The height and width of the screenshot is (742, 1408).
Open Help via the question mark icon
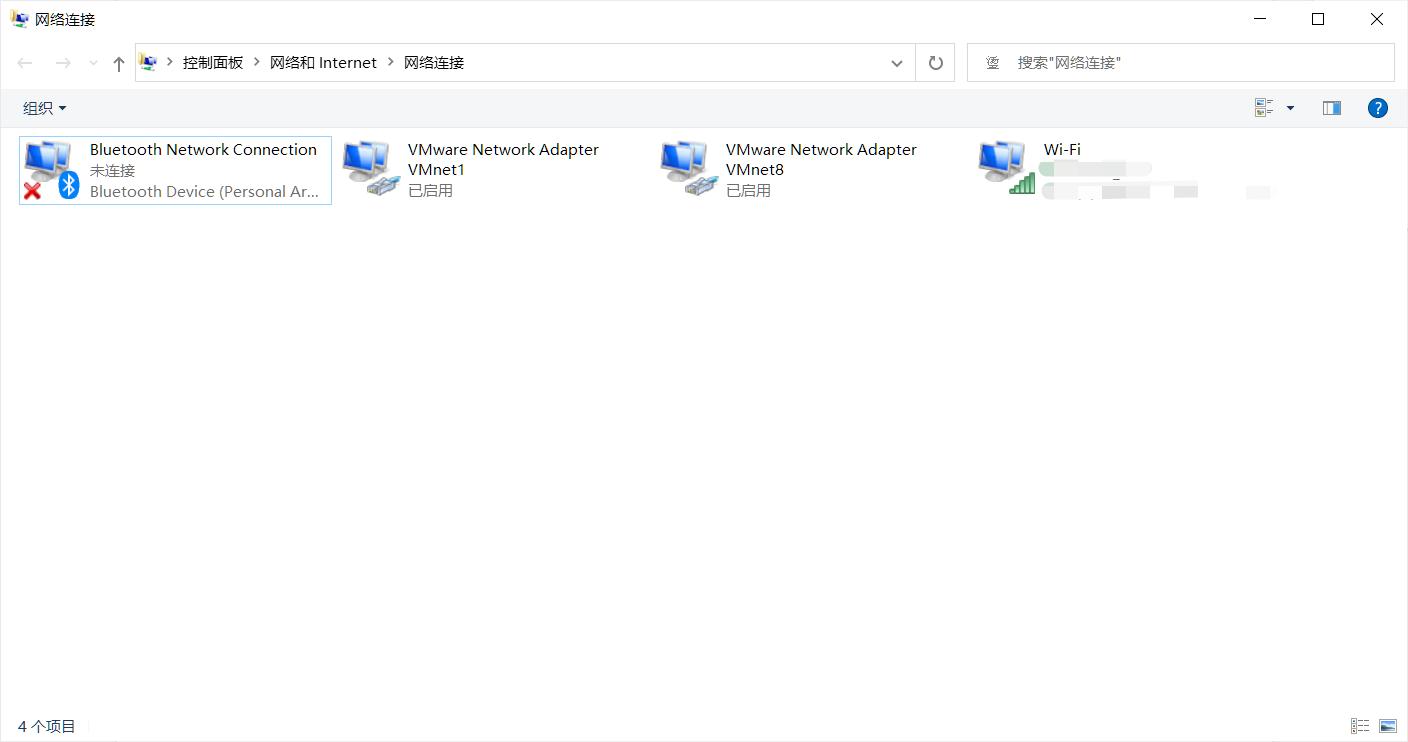click(x=1378, y=107)
